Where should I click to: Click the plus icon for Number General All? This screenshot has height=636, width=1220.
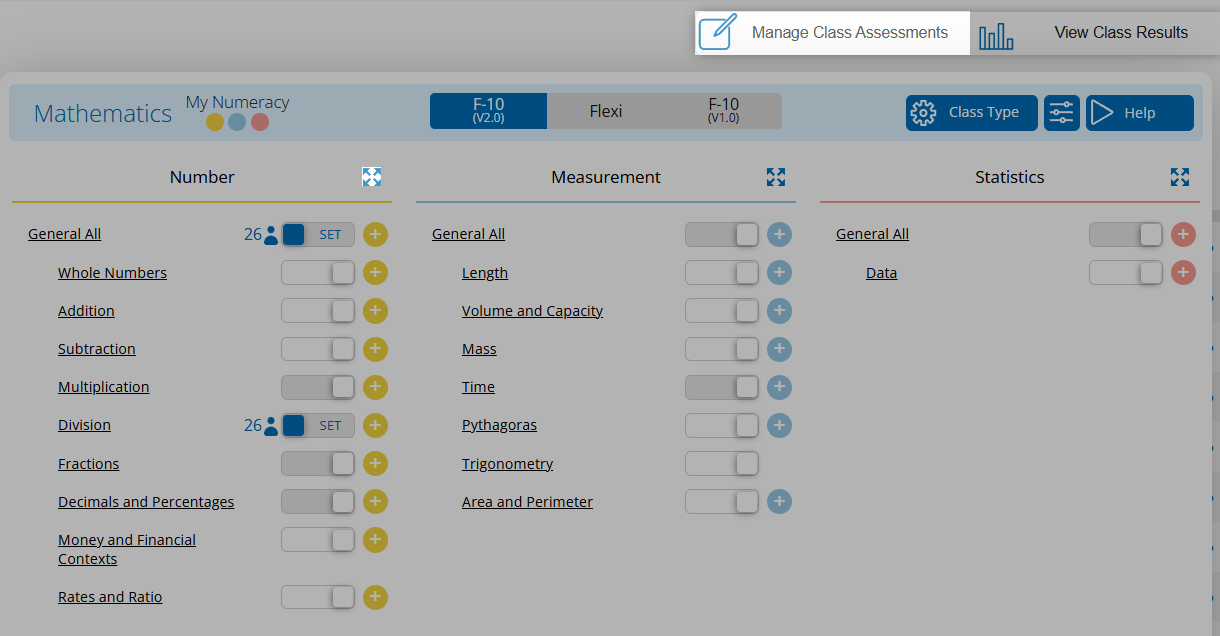375,235
